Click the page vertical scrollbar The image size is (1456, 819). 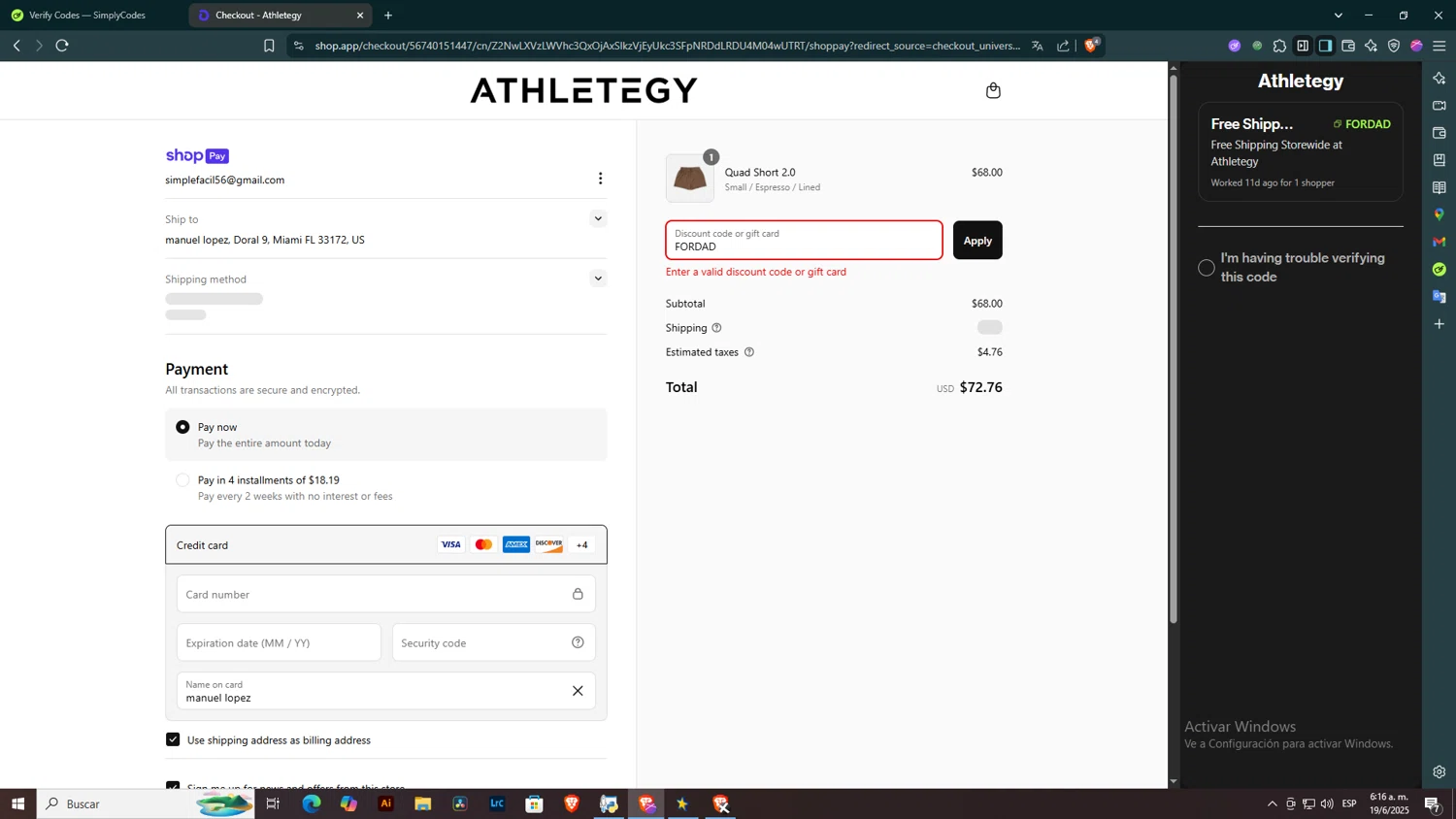1173,349
